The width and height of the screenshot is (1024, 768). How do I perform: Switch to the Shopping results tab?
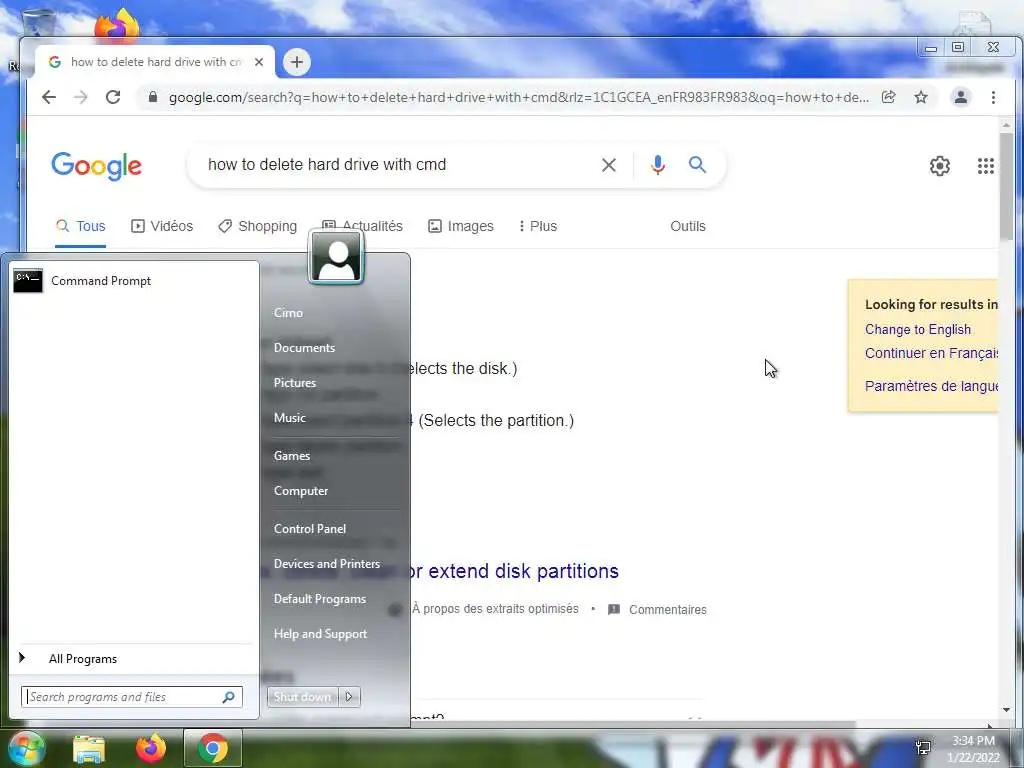coord(257,226)
